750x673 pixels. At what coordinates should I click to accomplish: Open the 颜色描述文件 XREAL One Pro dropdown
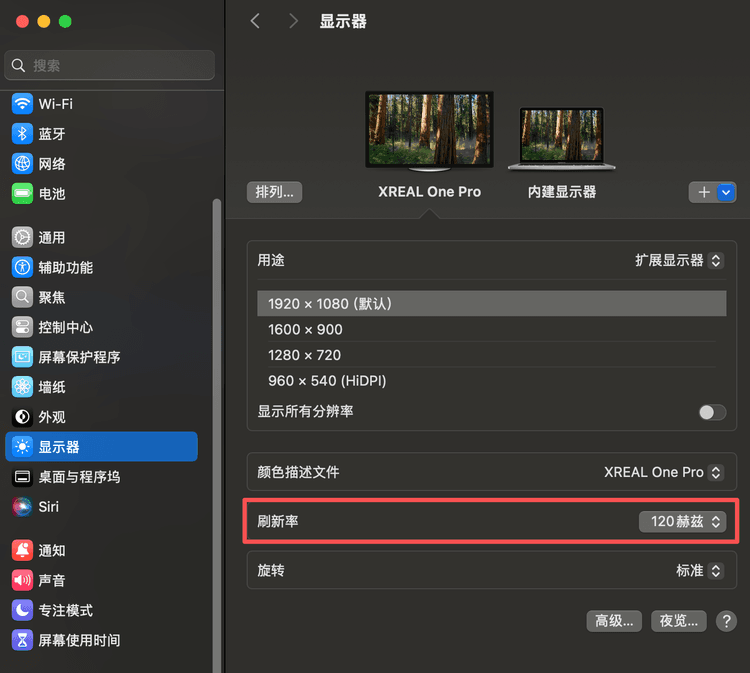point(664,472)
